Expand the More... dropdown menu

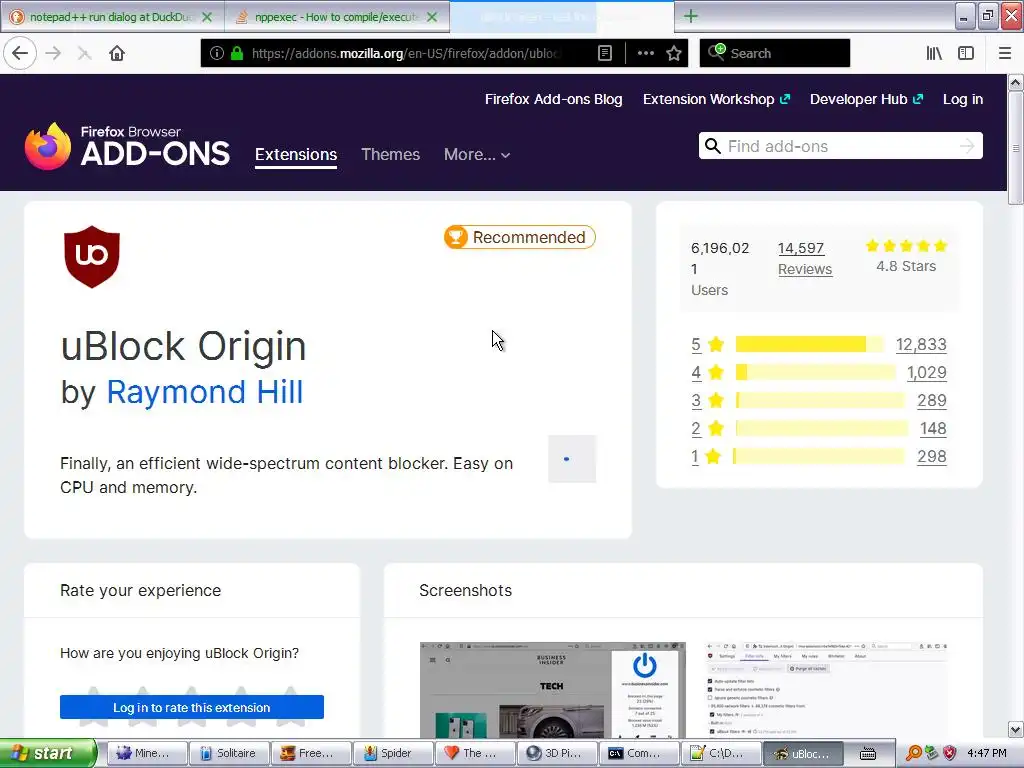tap(477, 155)
